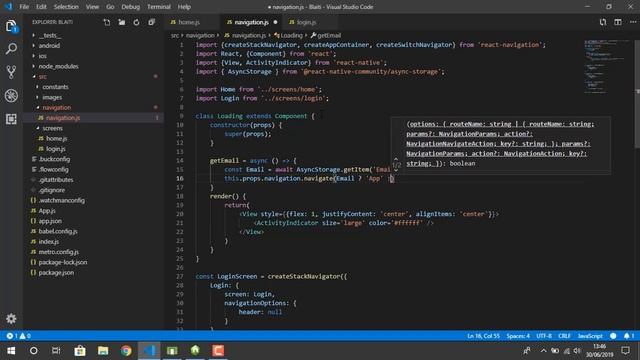Image resolution: width=640 pixels, height=360 pixels.
Task: Open the Debug menu
Action: [131, 7]
